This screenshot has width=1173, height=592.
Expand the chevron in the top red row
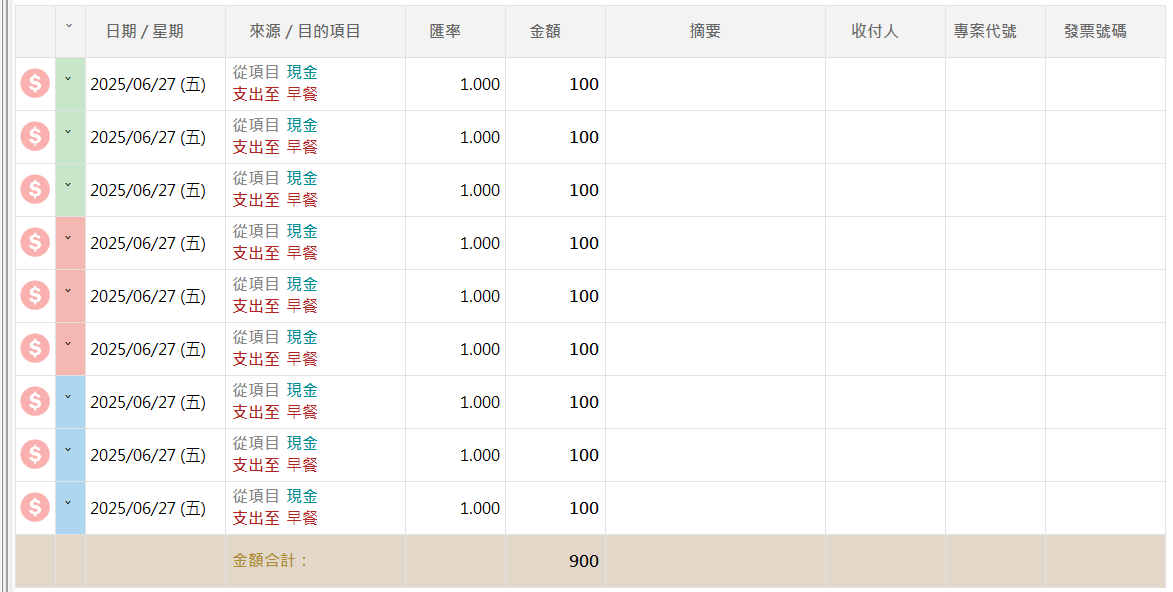click(x=68, y=238)
